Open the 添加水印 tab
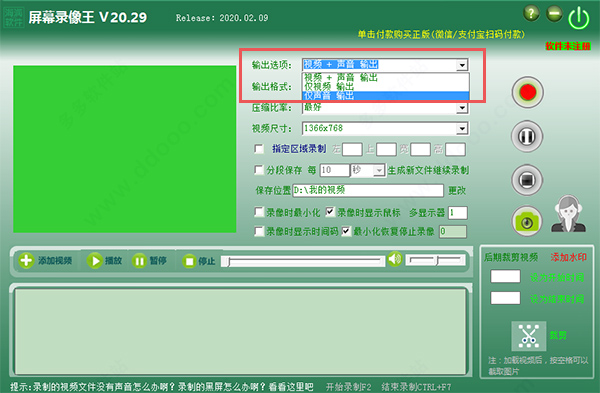Image resolution: width=600 pixels, height=393 pixels. coord(568,257)
